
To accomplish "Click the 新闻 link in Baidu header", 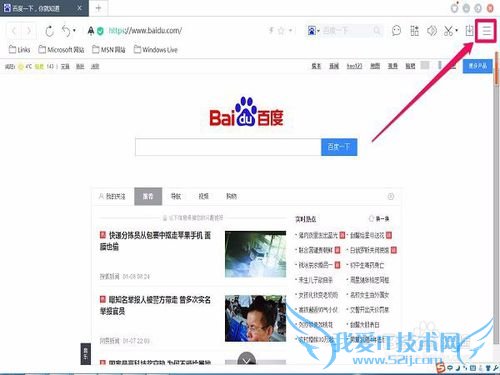I will (334, 66).
